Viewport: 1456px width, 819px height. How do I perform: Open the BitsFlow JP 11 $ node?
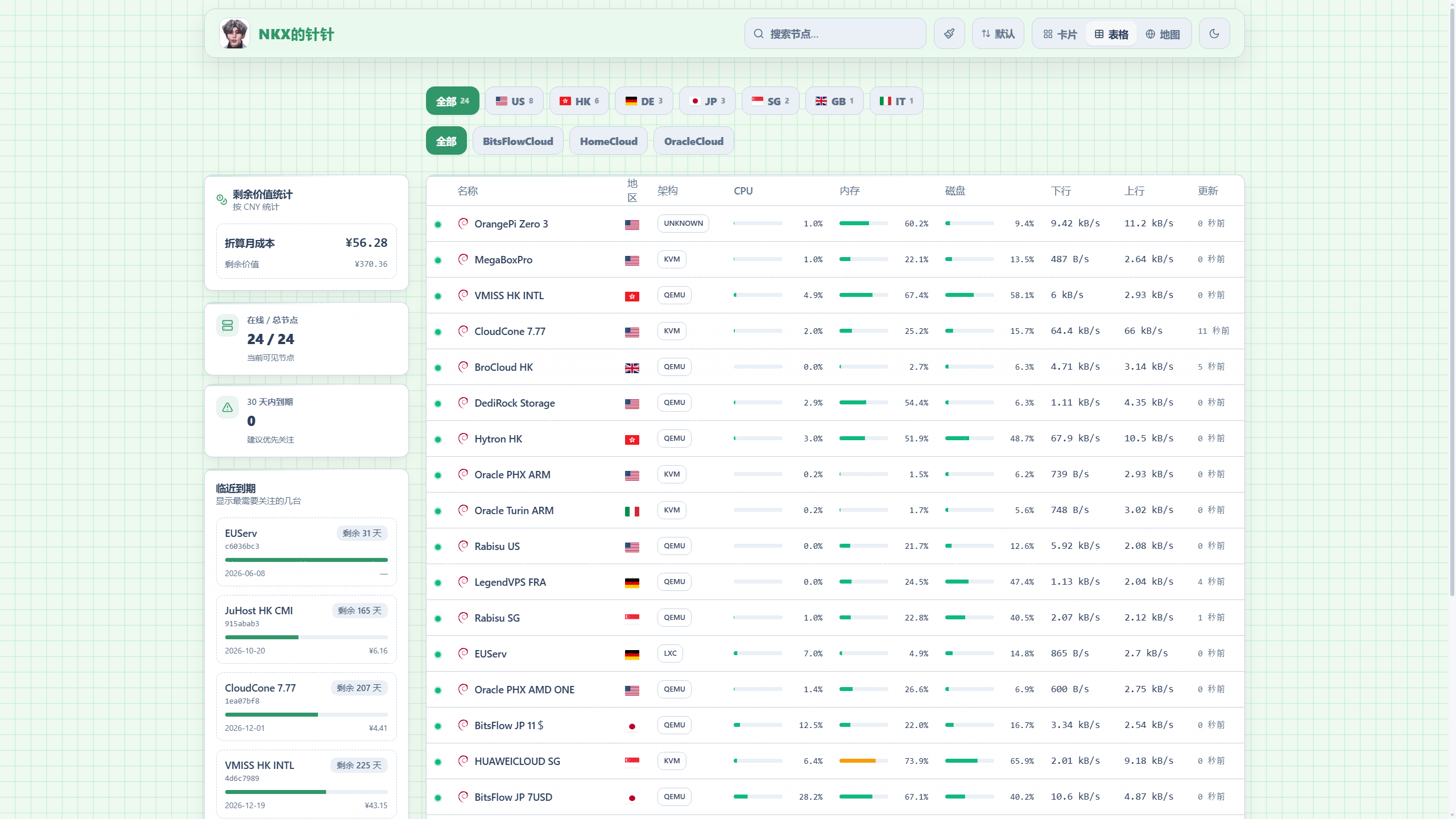[x=509, y=725]
